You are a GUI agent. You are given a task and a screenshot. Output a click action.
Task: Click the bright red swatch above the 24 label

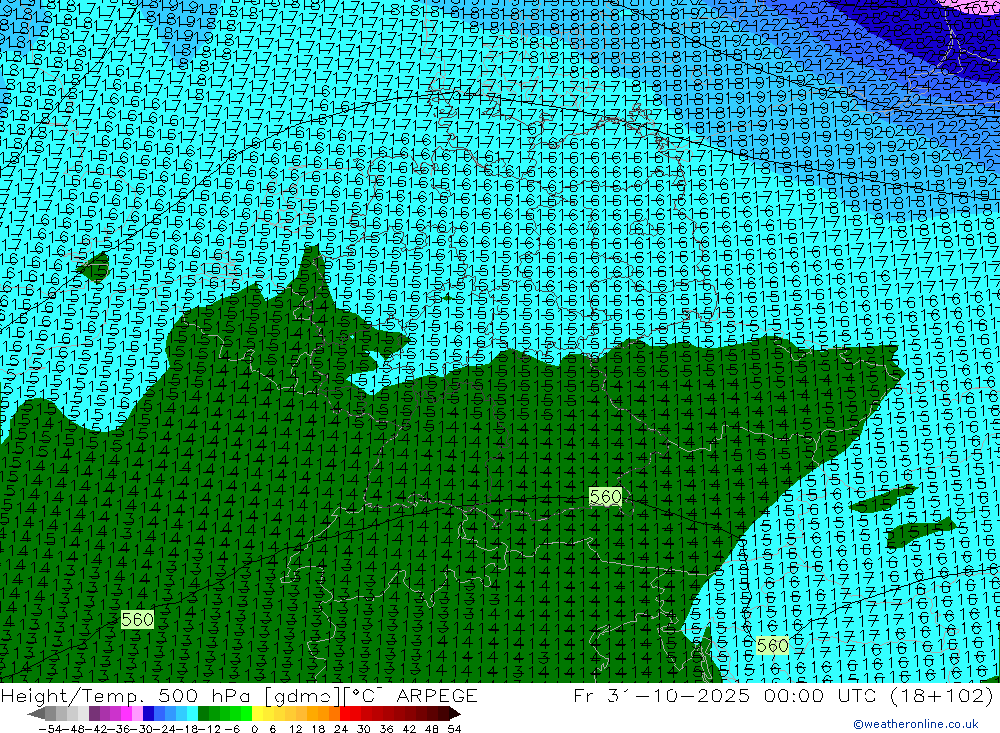[345, 713]
